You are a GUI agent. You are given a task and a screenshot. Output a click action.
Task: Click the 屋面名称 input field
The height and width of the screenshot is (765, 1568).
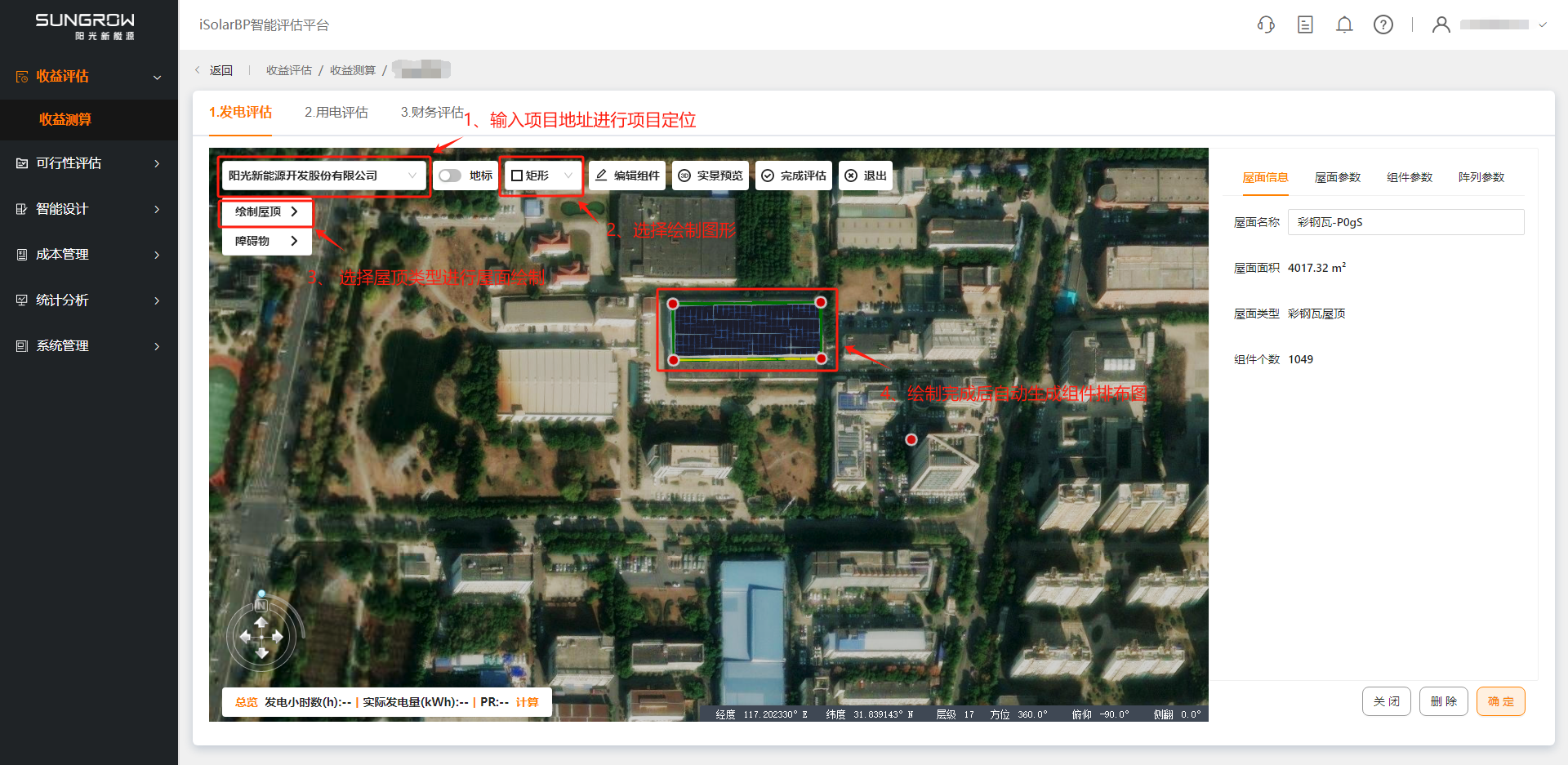tap(1405, 222)
